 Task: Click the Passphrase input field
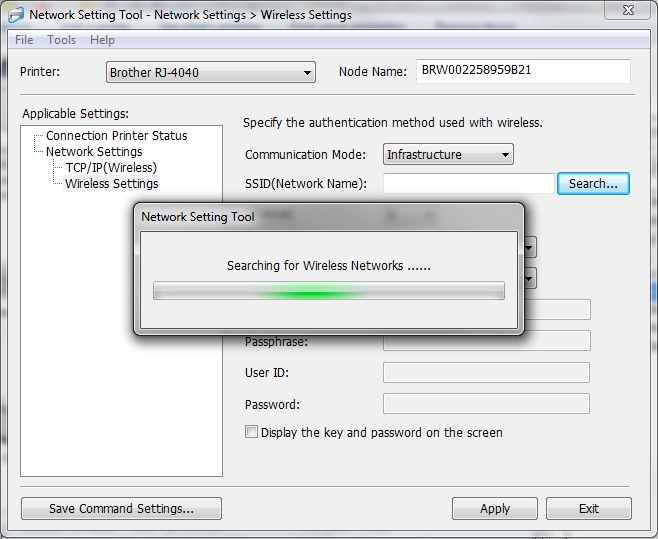click(486, 341)
